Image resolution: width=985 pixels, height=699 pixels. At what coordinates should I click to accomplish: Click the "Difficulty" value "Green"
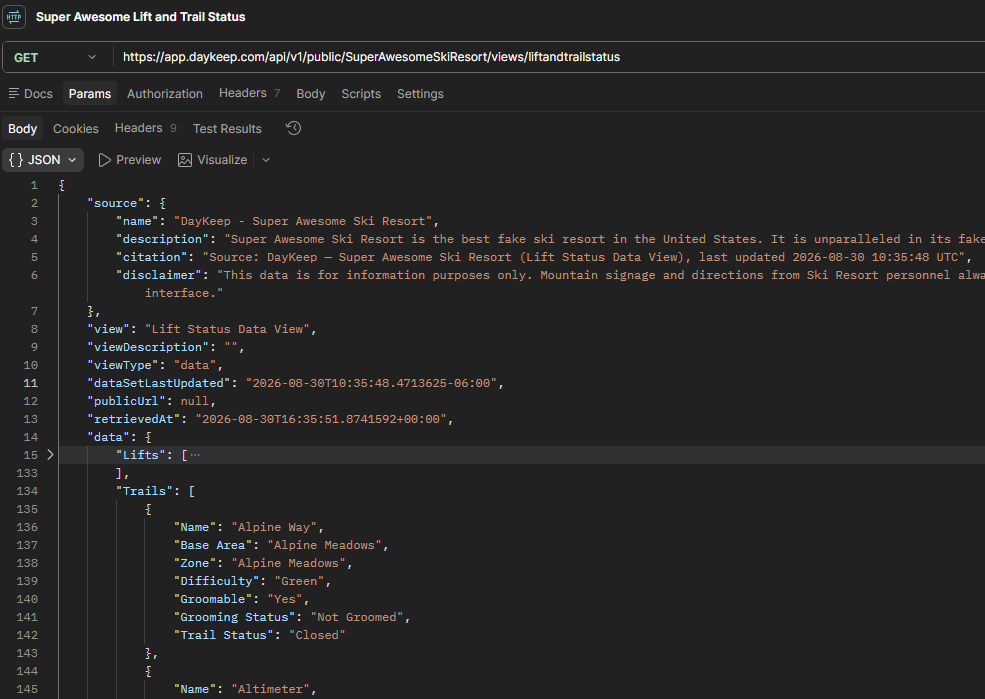[299, 581]
